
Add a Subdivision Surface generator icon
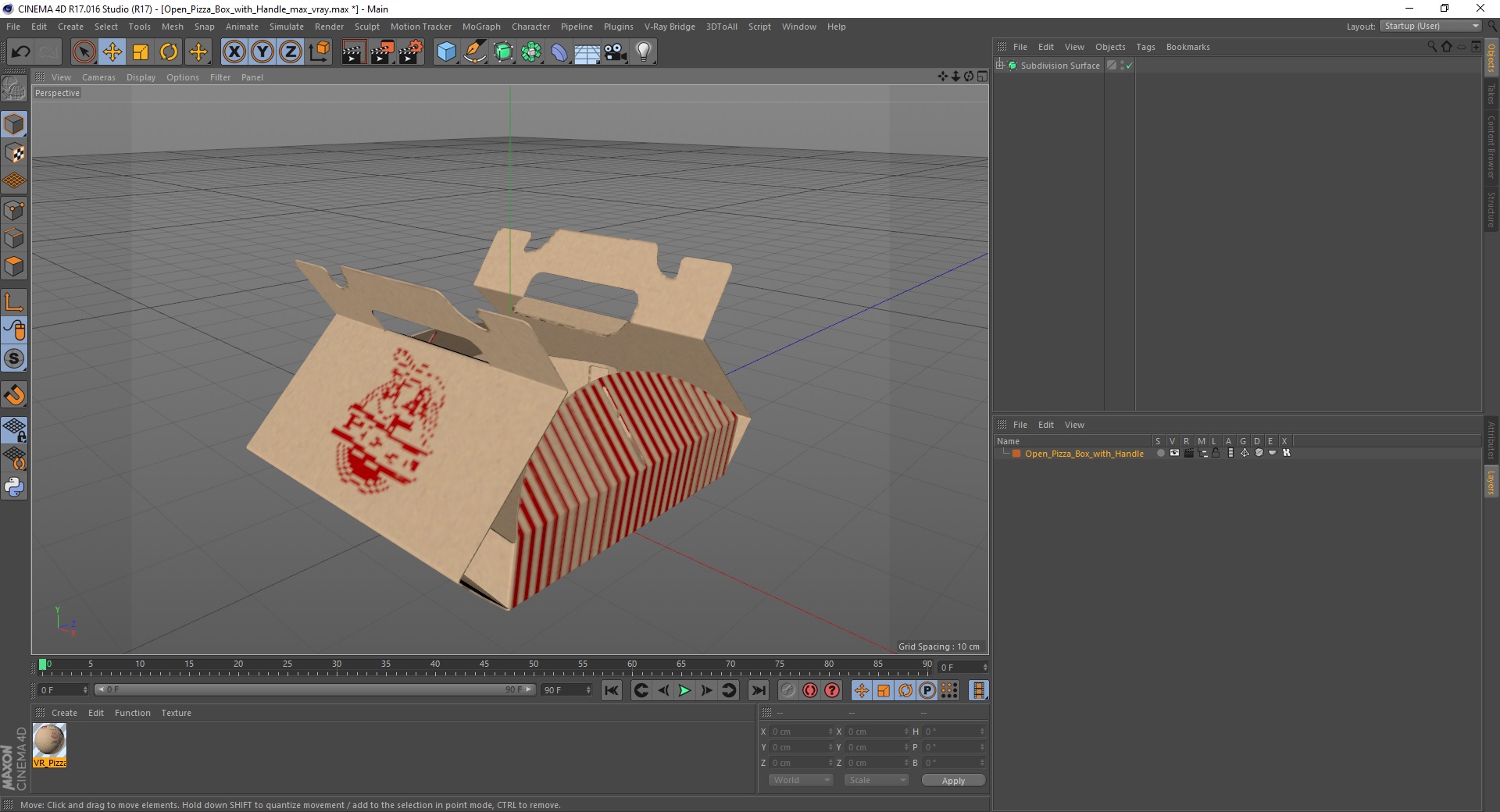[503, 52]
